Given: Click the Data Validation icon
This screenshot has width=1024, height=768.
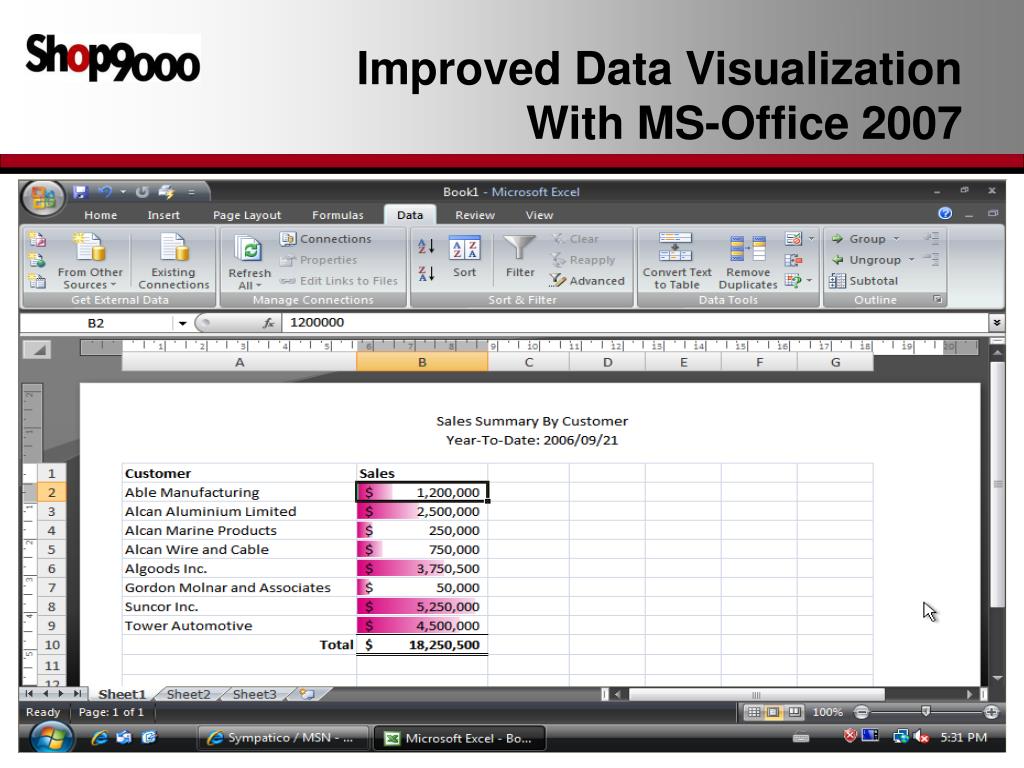Looking at the screenshot, I should click(793, 239).
